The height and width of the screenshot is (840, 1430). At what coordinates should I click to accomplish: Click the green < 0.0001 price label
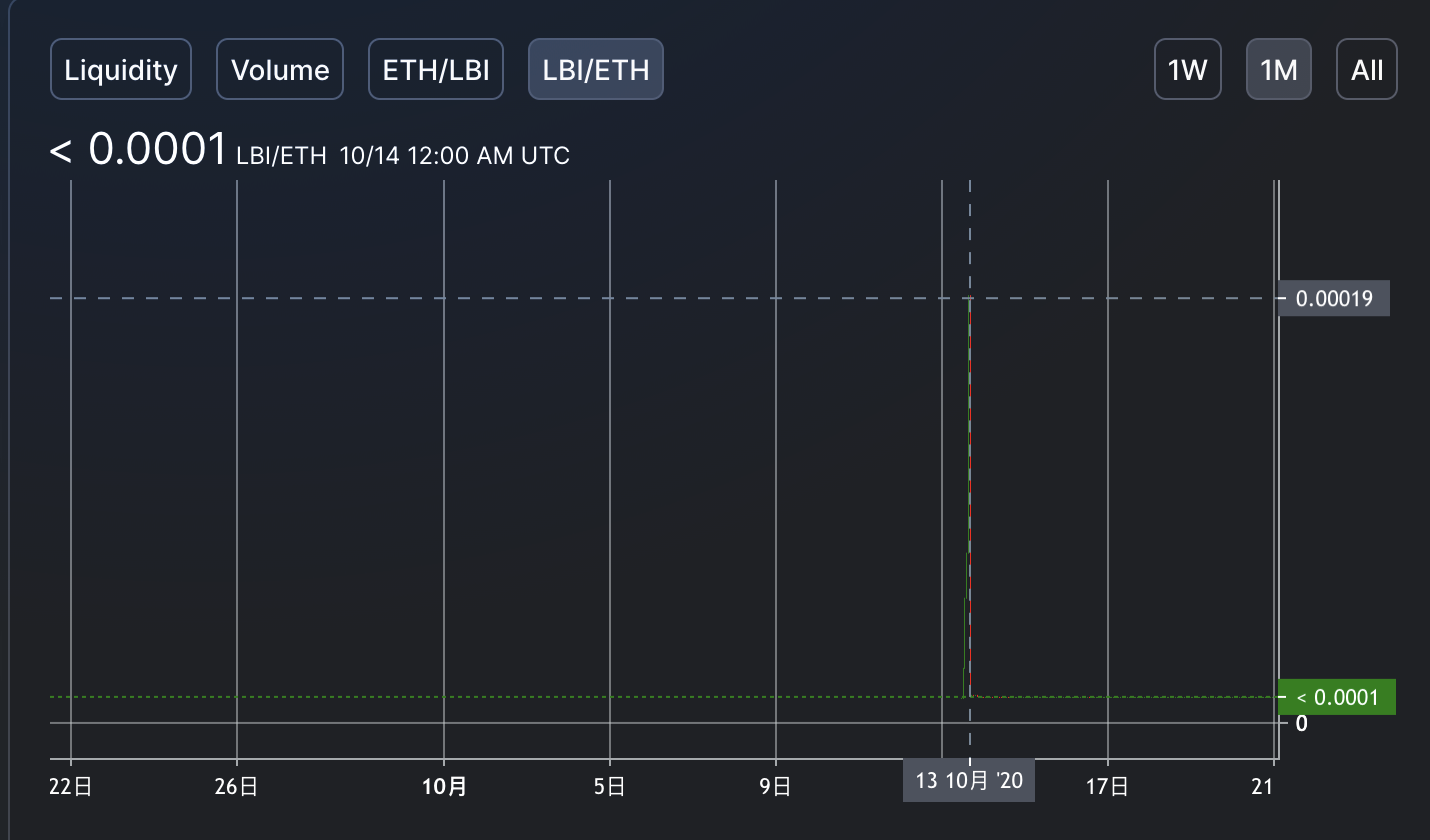click(x=1337, y=697)
